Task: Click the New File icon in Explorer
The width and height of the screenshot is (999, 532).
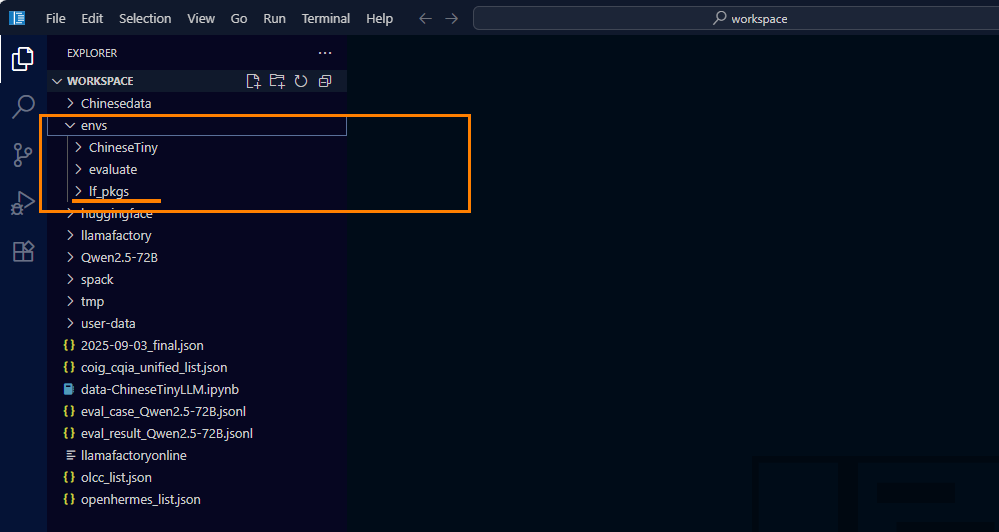Action: (x=254, y=81)
